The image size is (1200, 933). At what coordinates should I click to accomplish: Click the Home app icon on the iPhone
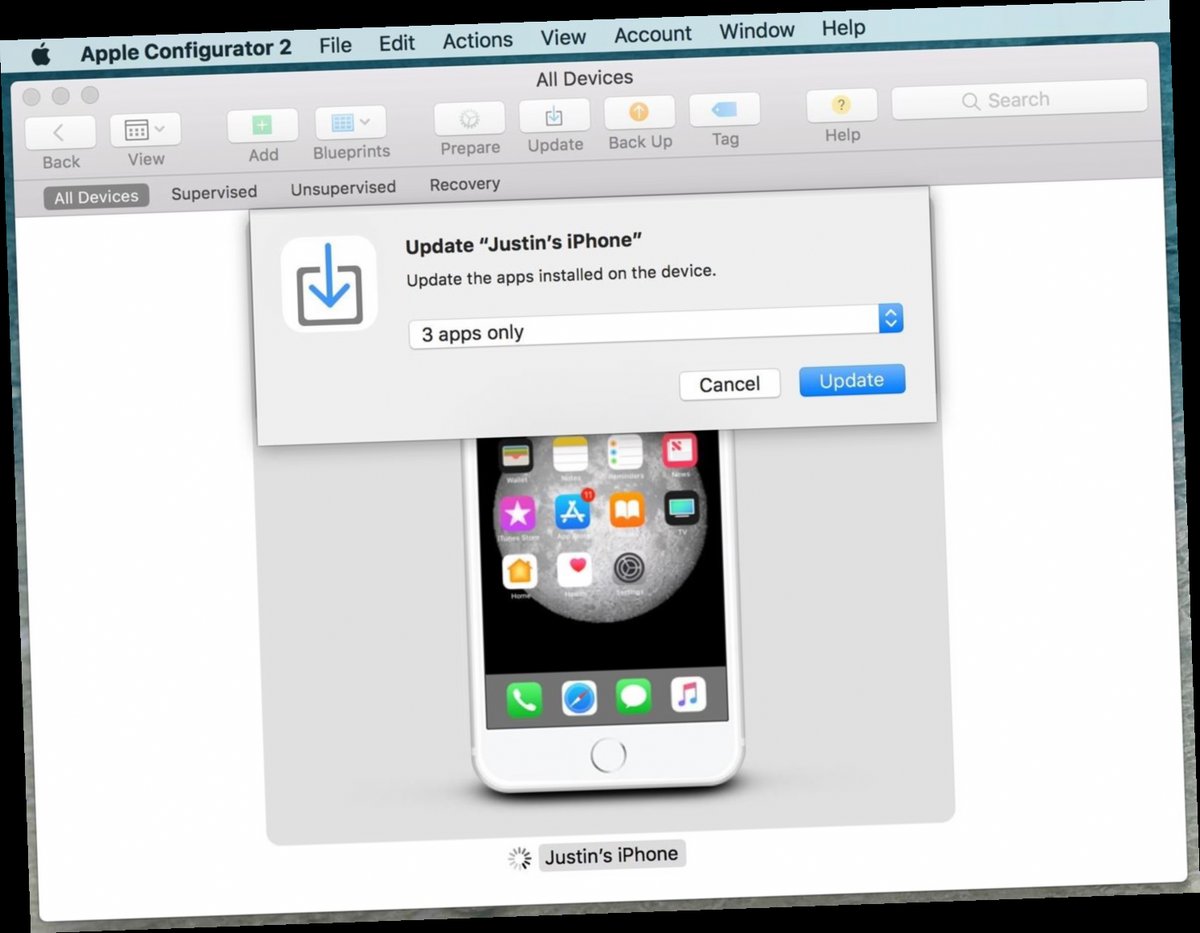pos(519,573)
